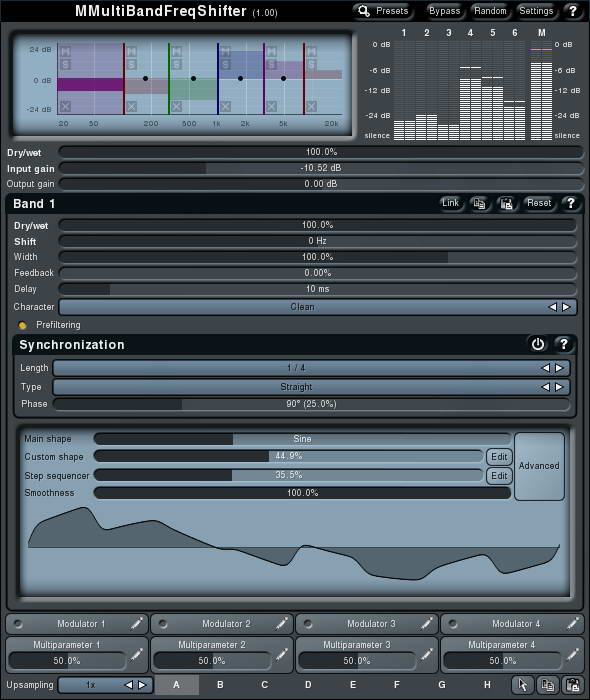The image size is (590, 700).
Task: Edit Modulator 4 with pencil icon
Action: coord(573,623)
